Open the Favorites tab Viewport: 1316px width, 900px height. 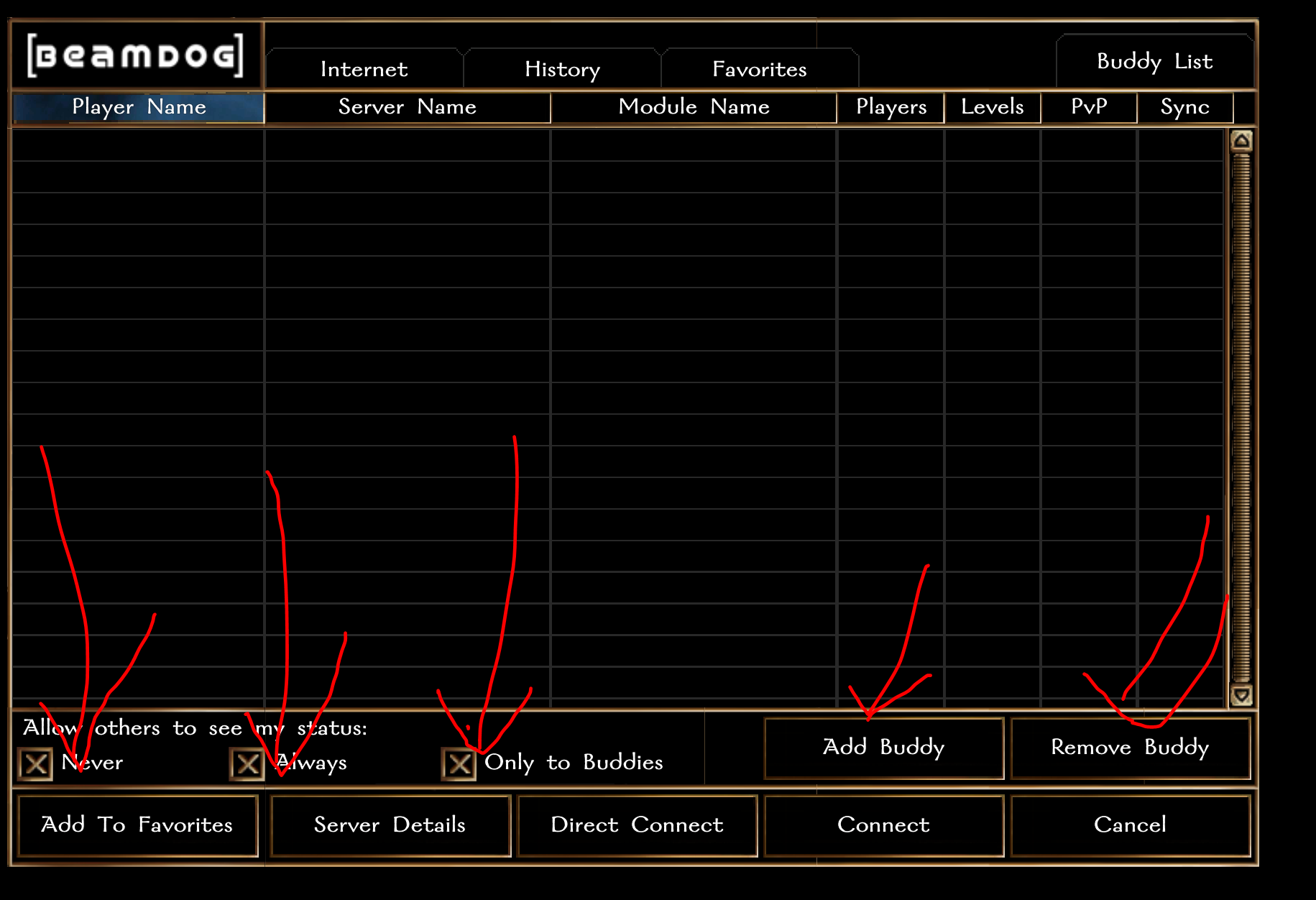(x=760, y=69)
